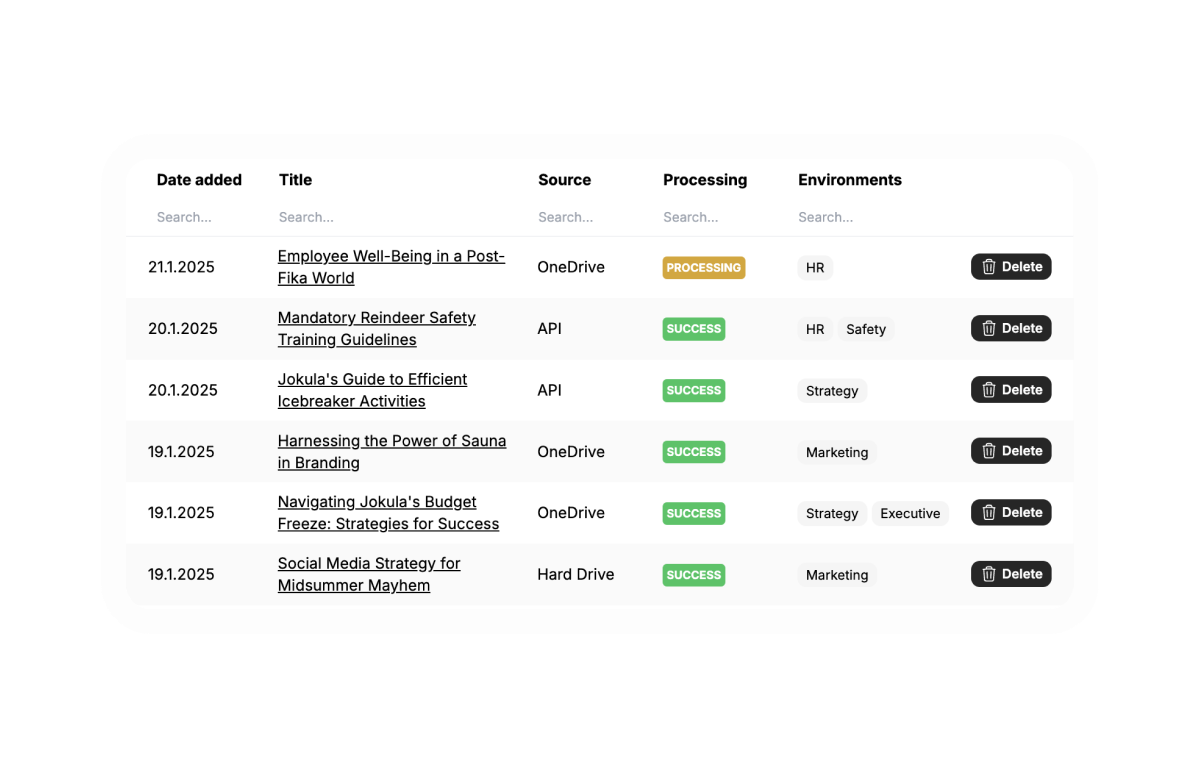Delete the Budget Freeze document
The height and width of the screenshot is (768, 1200).
1011,513
